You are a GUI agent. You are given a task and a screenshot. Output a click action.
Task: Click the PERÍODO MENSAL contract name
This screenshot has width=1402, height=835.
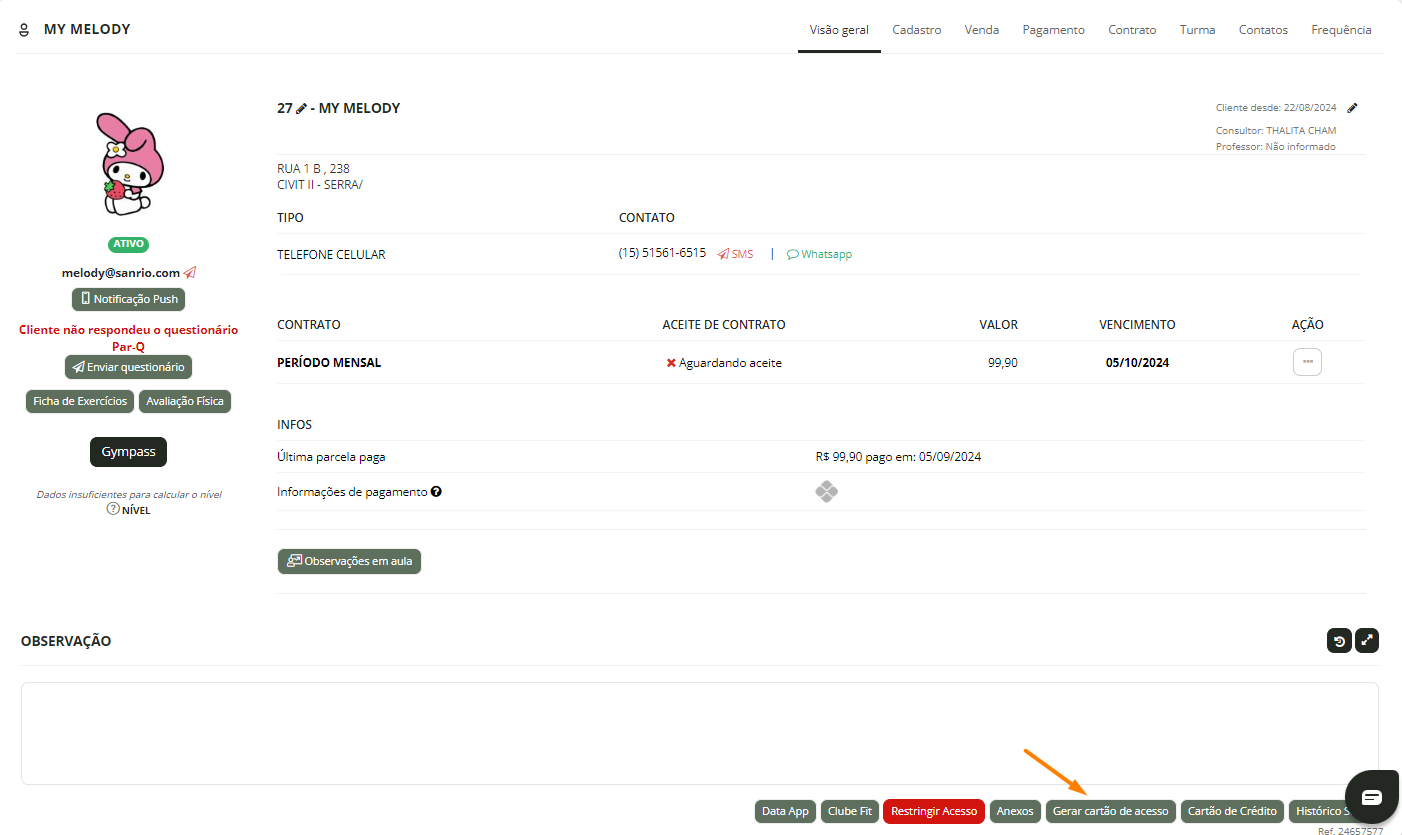click(x=329, y=363)
